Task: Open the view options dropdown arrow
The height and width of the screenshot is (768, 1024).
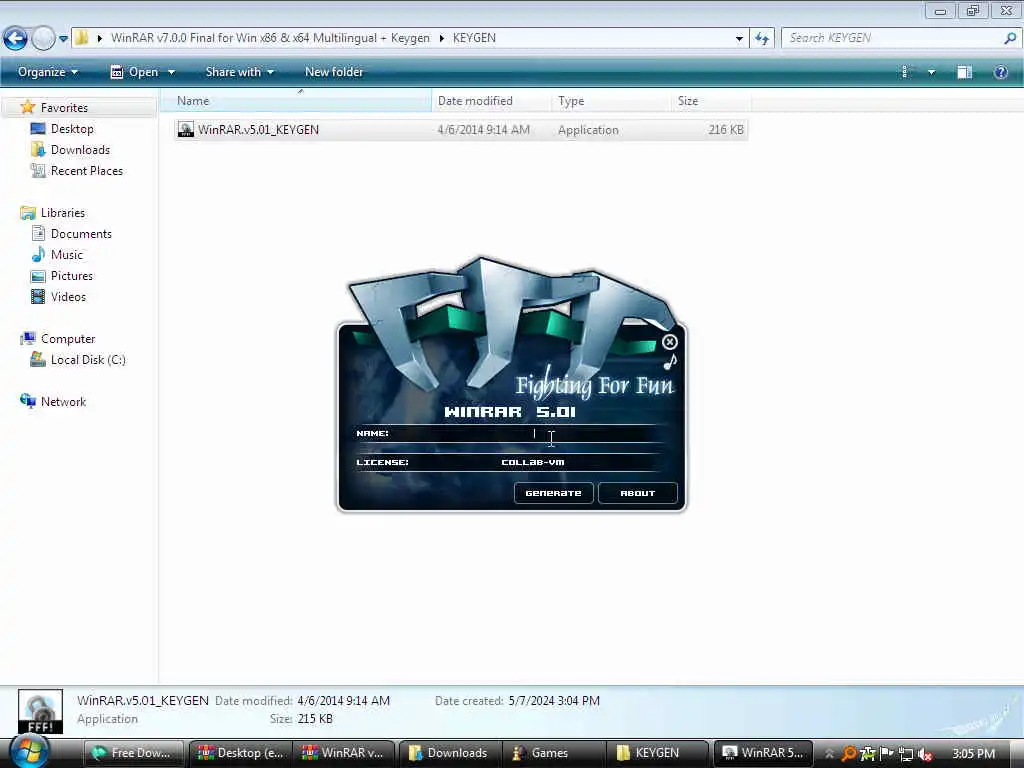Action: click(931, 72)
